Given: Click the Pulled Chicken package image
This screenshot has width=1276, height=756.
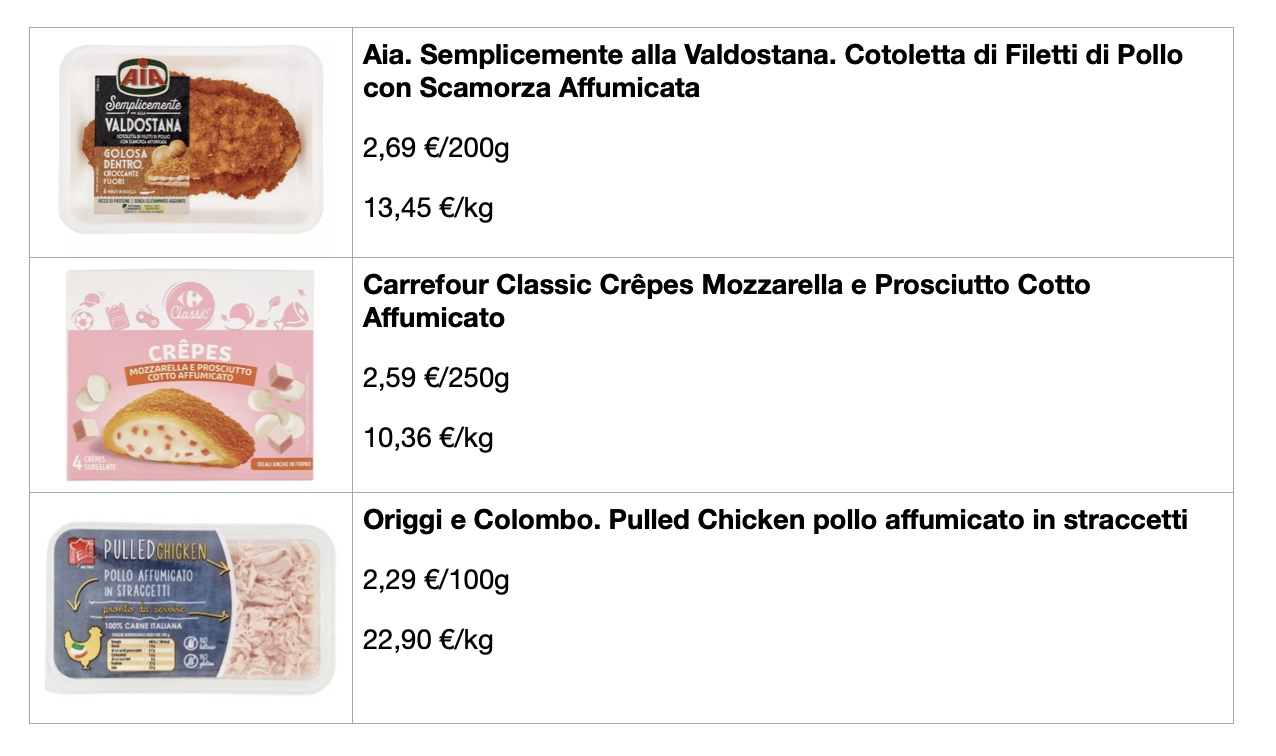Looking at the screenshot, I should point(190,608).
